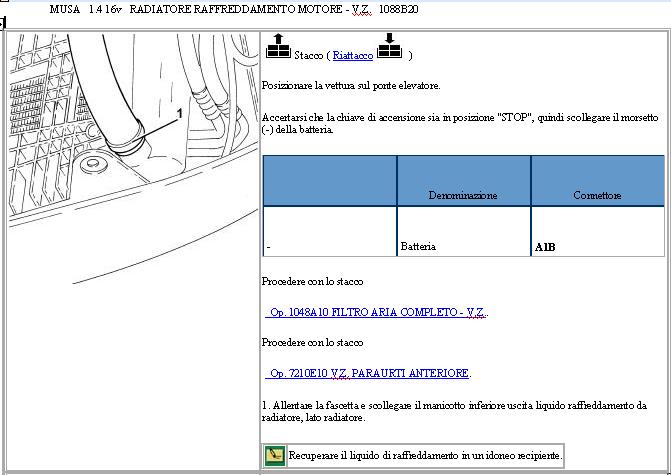Open the Riattacco link

pyautogui.click(x=353, y=56)
